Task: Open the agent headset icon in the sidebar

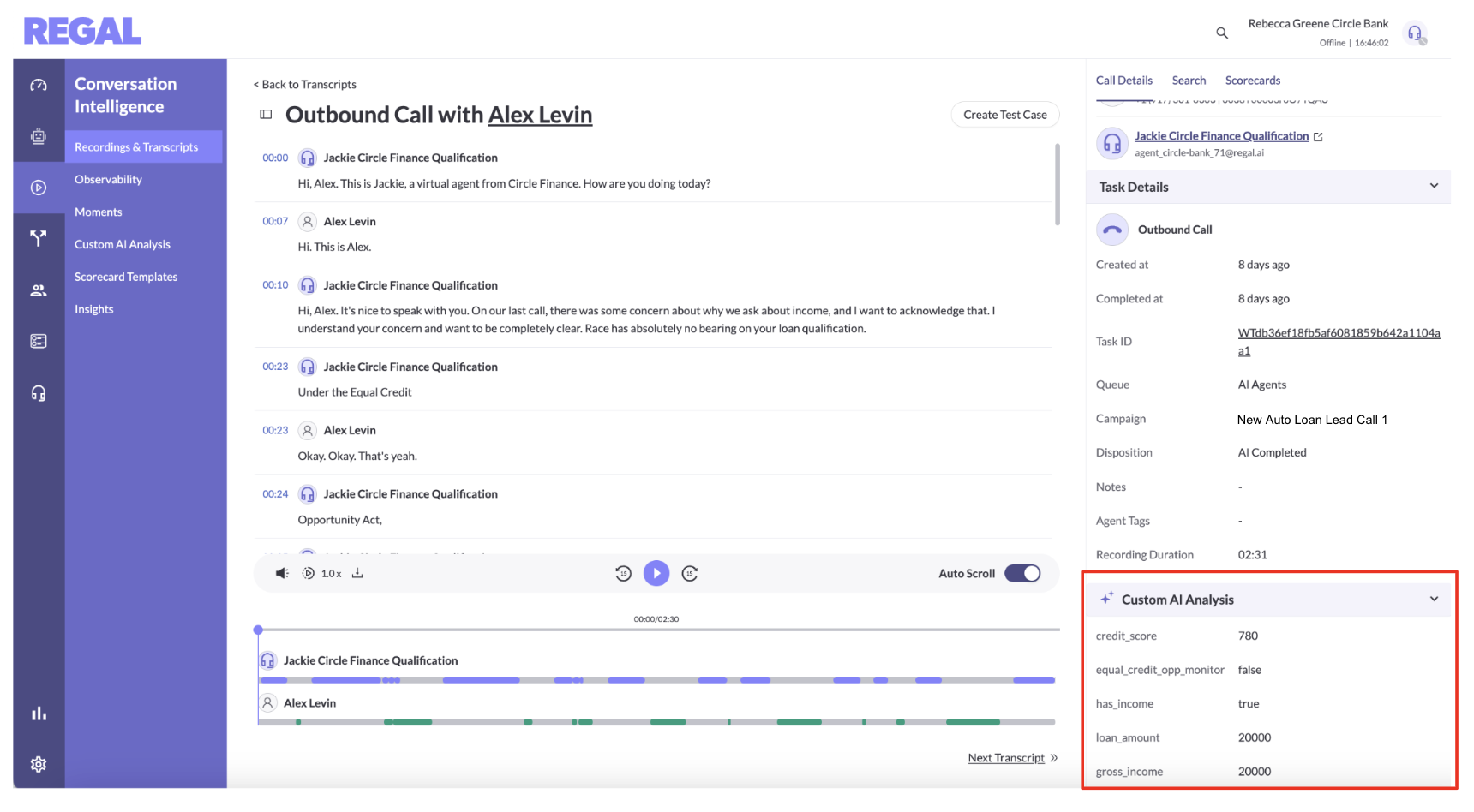Action: [39, 393]
